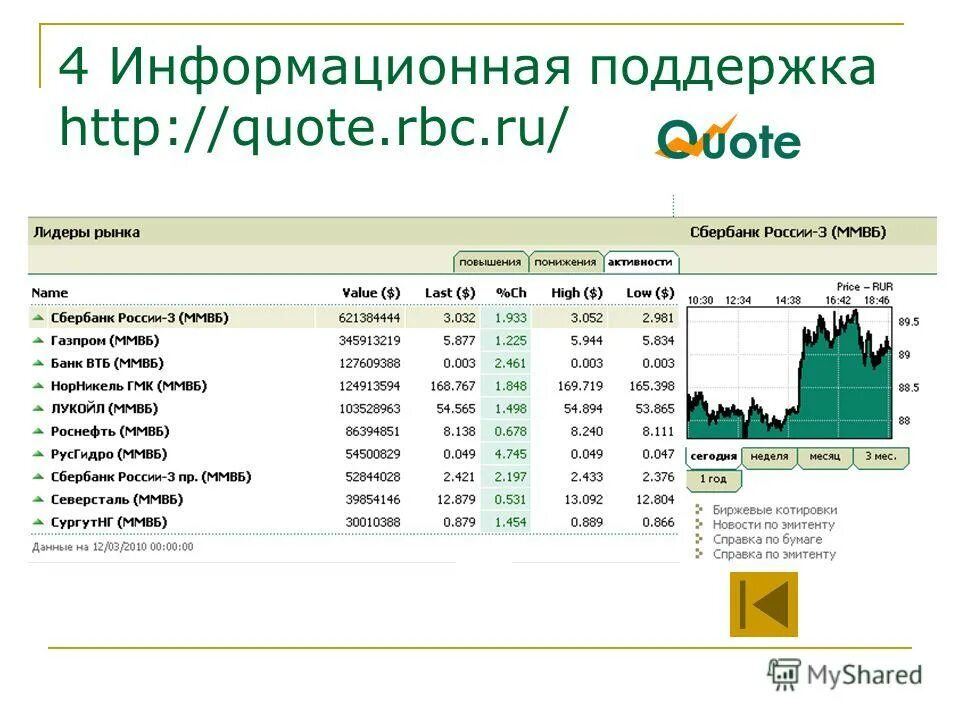Click green up arrow beside ЛУКОЙЛ (ММВБ)
This screenshot has width=960, height=720.
(38, 408)
